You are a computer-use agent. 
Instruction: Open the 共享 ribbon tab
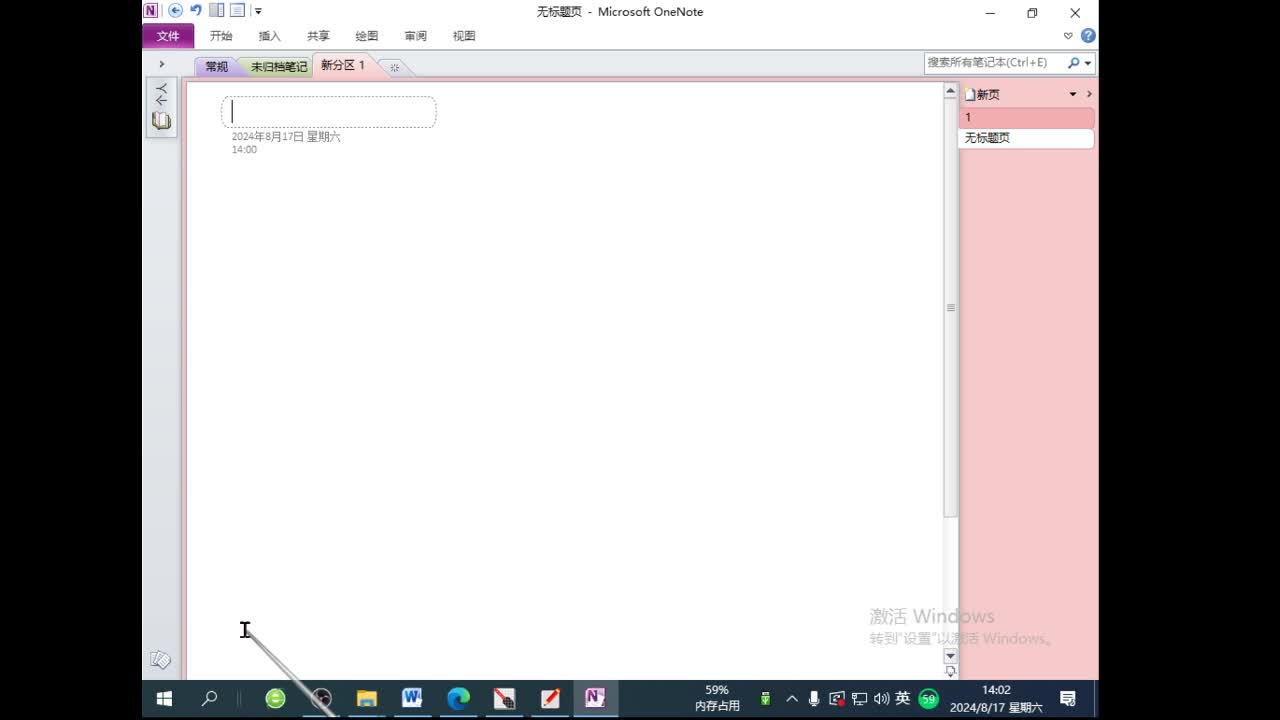click(318, 36)
